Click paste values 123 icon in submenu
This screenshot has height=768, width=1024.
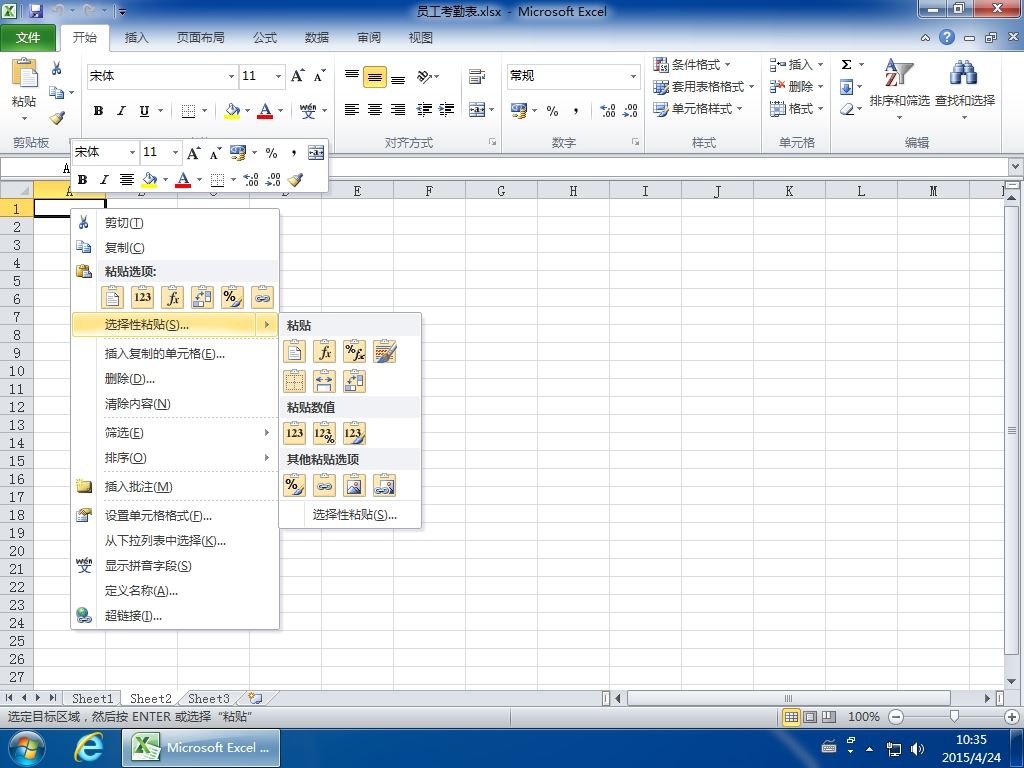click(294, 432)
